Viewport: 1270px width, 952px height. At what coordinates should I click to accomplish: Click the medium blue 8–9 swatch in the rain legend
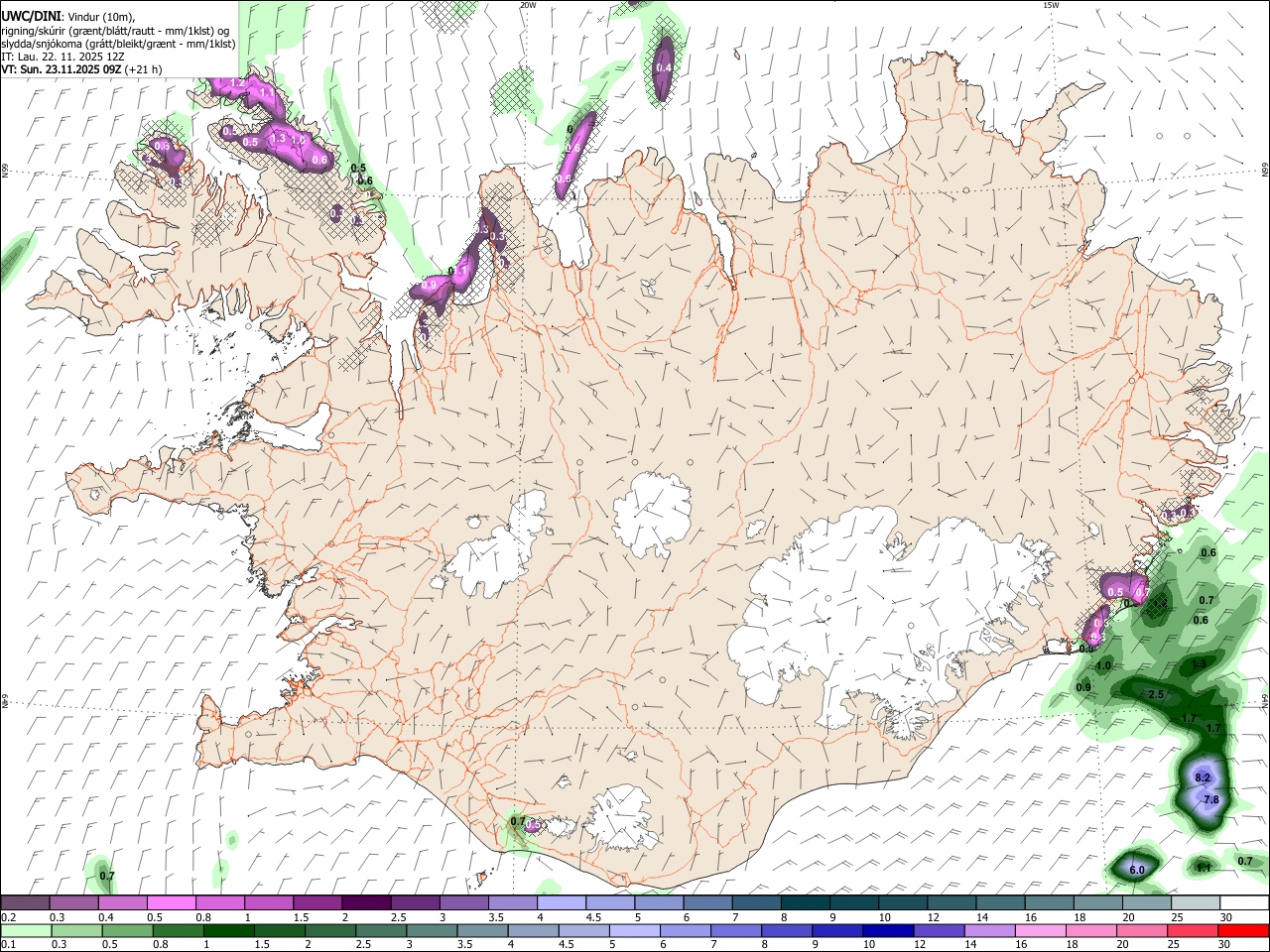click(x=786, y=930)
